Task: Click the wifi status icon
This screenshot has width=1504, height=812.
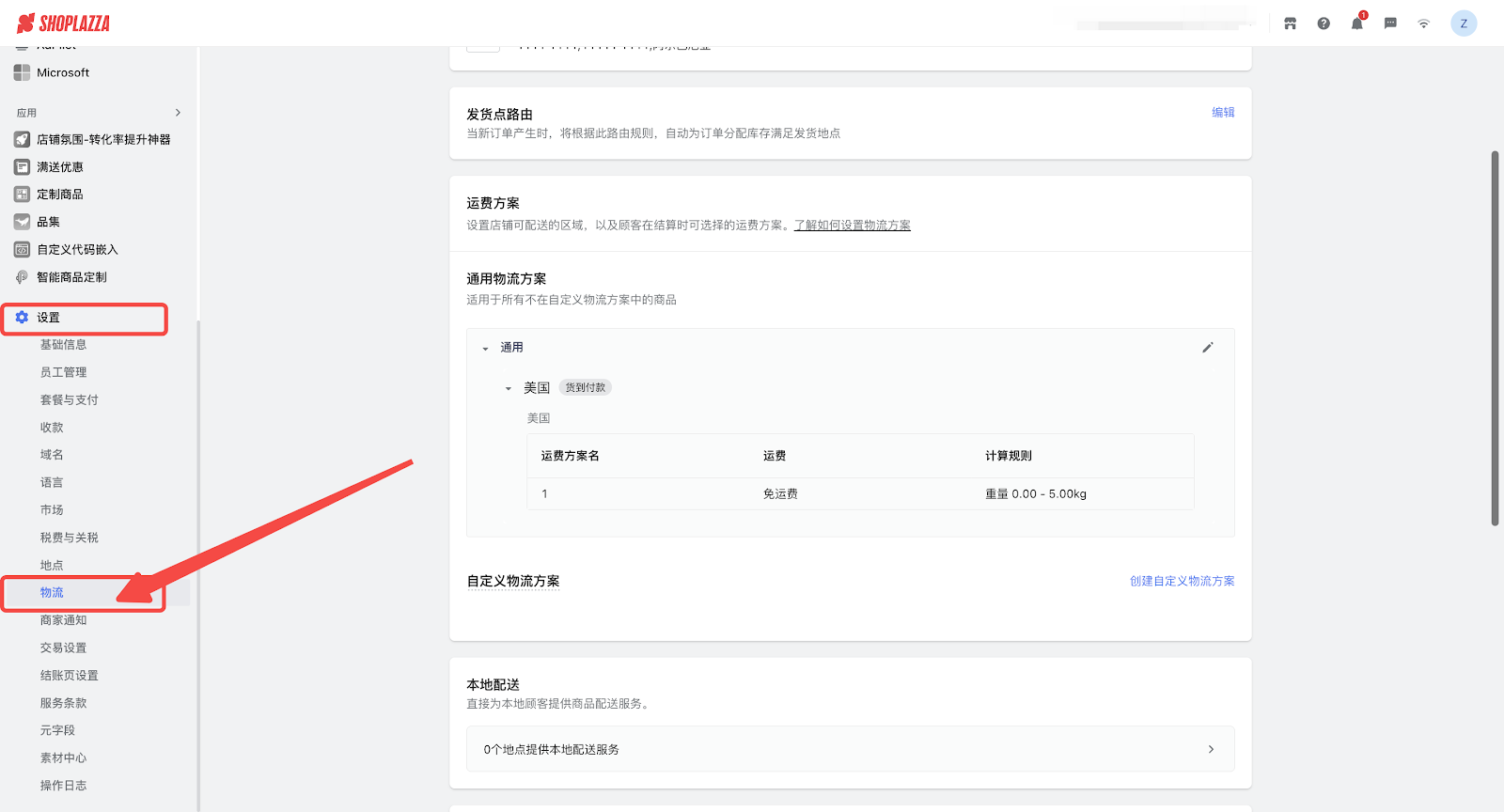Action: [1423, 23]
